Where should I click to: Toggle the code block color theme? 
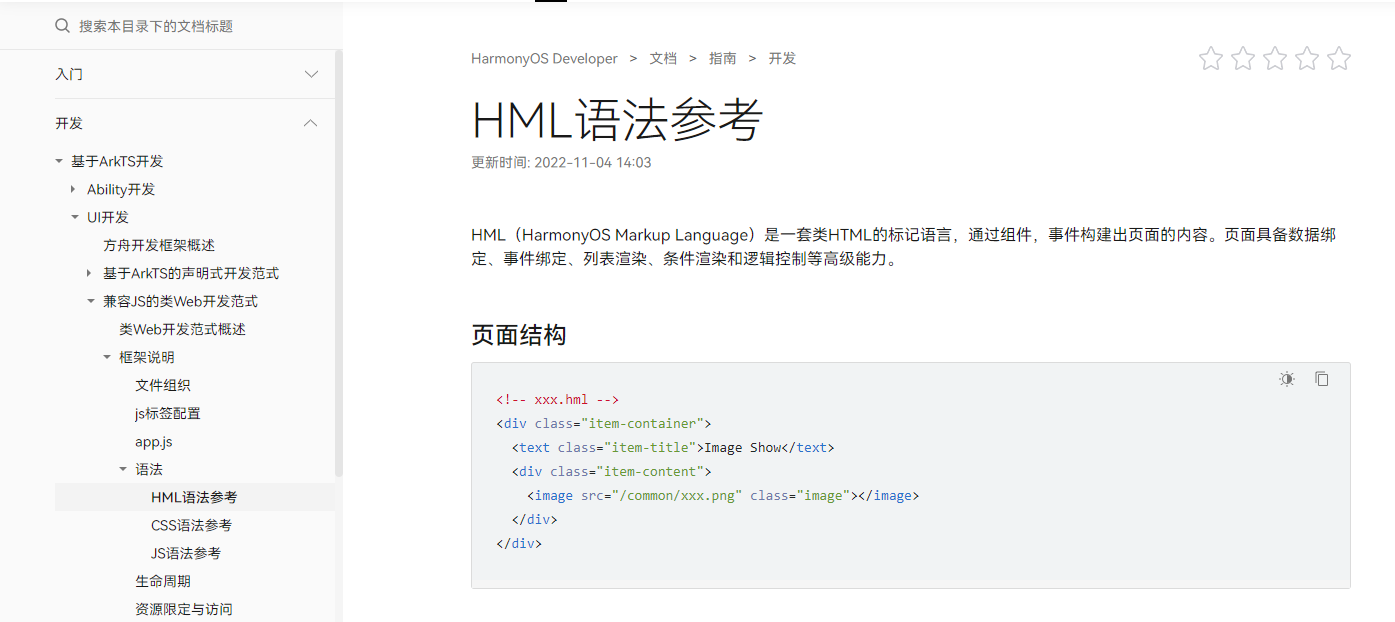click(1286, 379)
